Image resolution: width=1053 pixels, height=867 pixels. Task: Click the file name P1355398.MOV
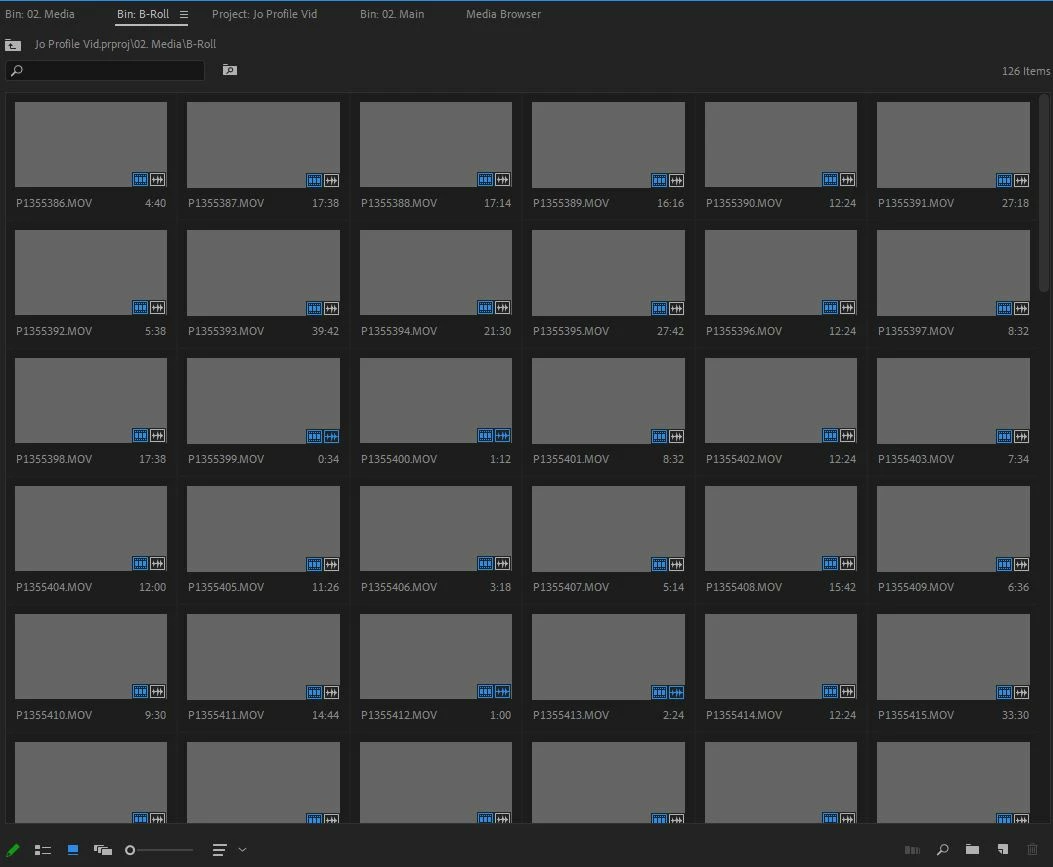coord(54,459)
